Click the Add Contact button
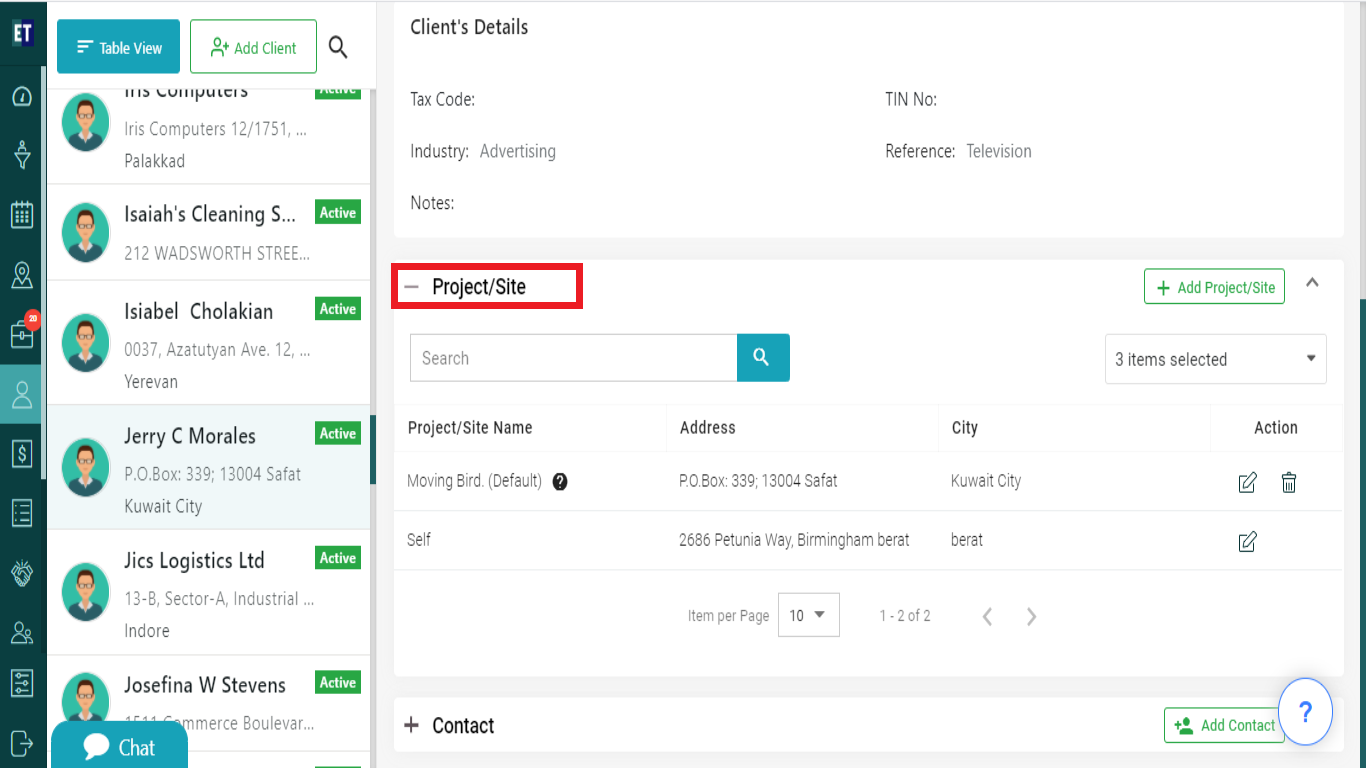The image size is (1366, 768). [x=1226, y=725]
